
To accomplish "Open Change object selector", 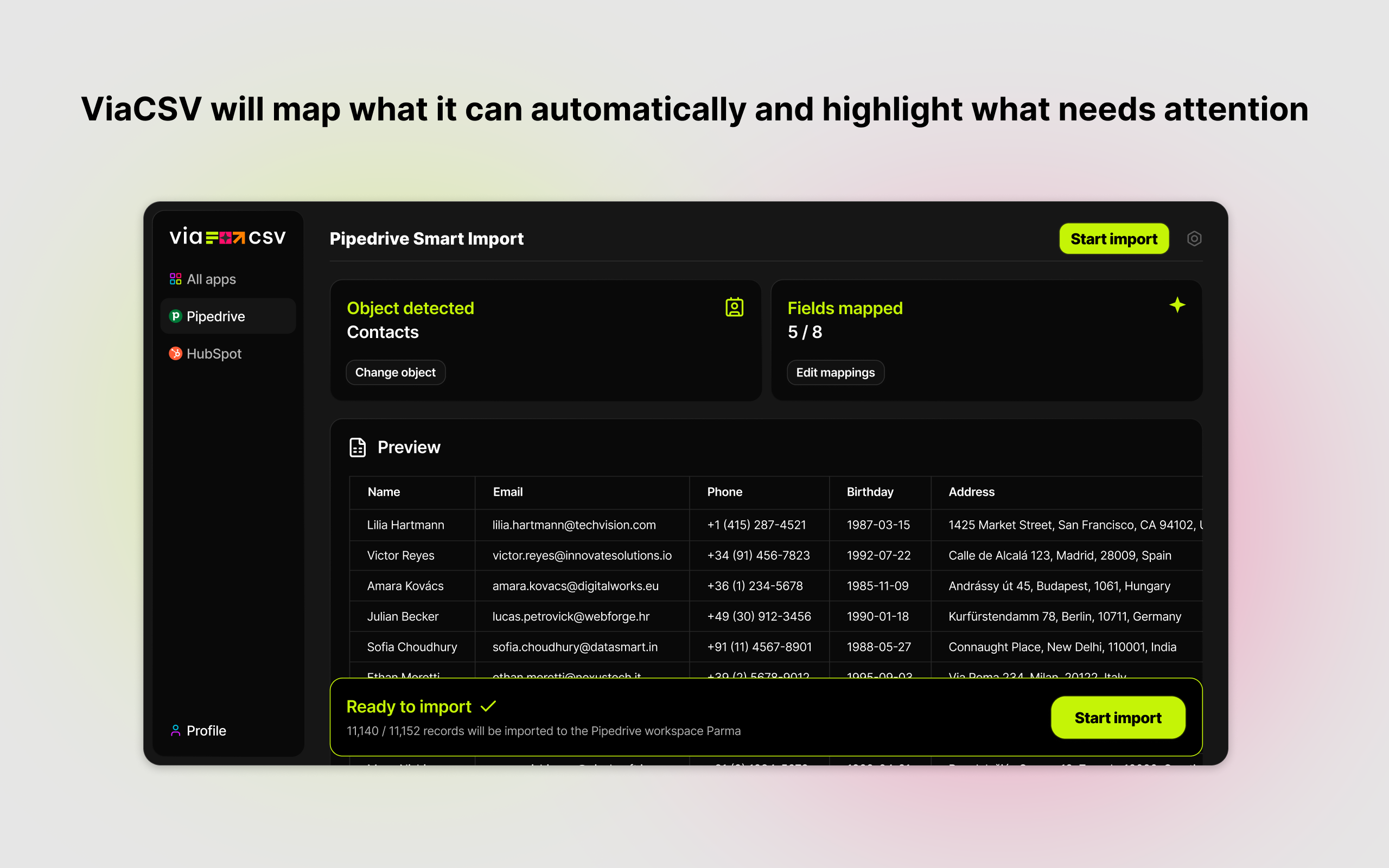I will pyautogui.click(x=395, y=372).
